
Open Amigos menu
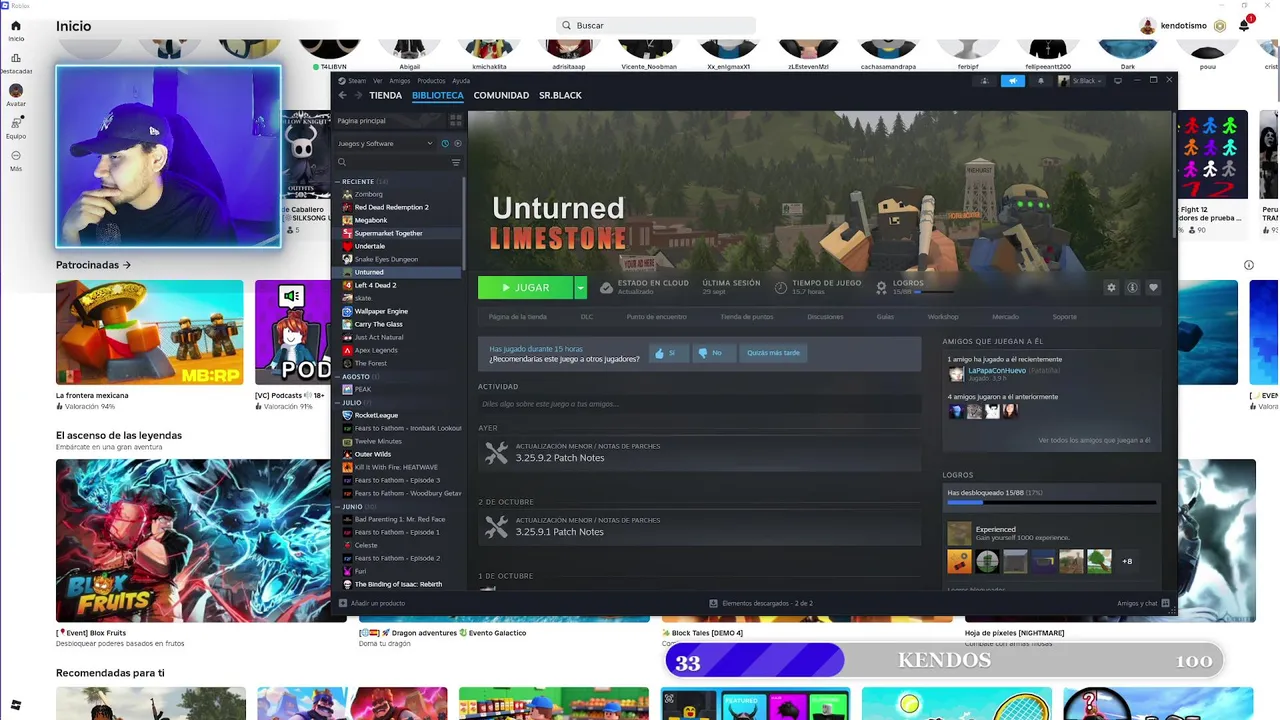(x=400, y=81)
